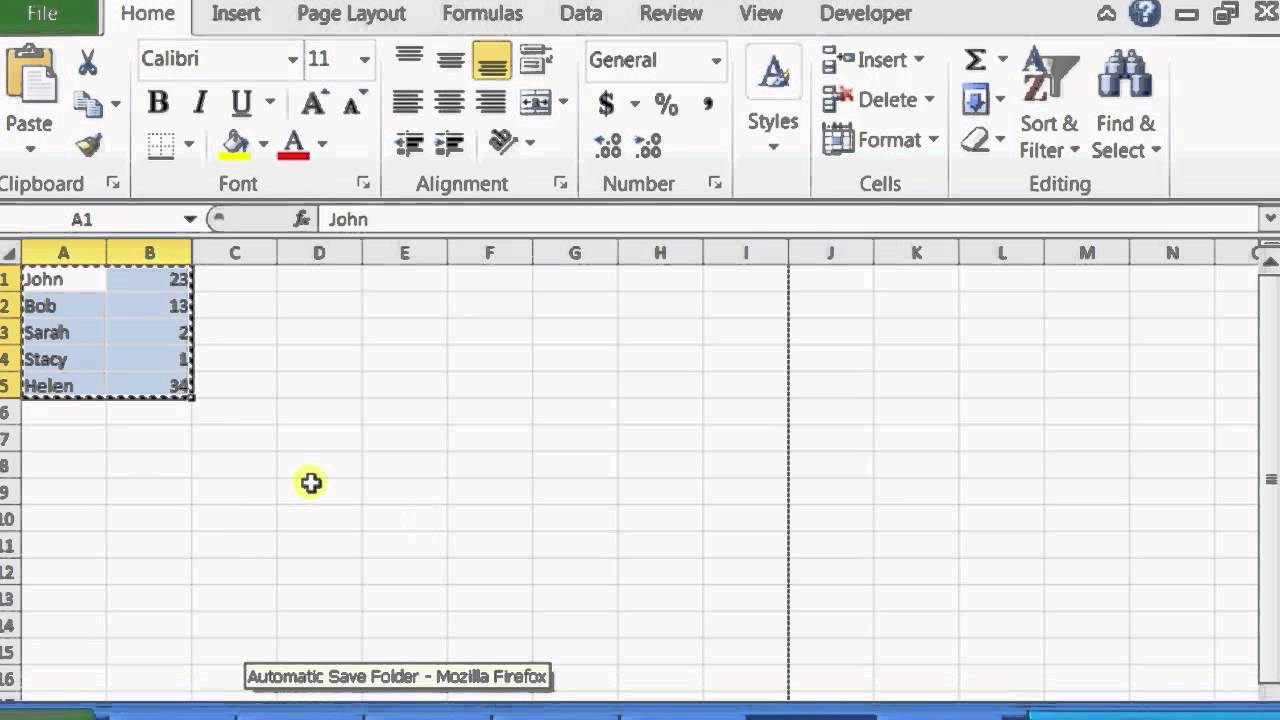Toggle Underline formatting
Viewport: 1280px width, 720px height.
coord(241,102)
